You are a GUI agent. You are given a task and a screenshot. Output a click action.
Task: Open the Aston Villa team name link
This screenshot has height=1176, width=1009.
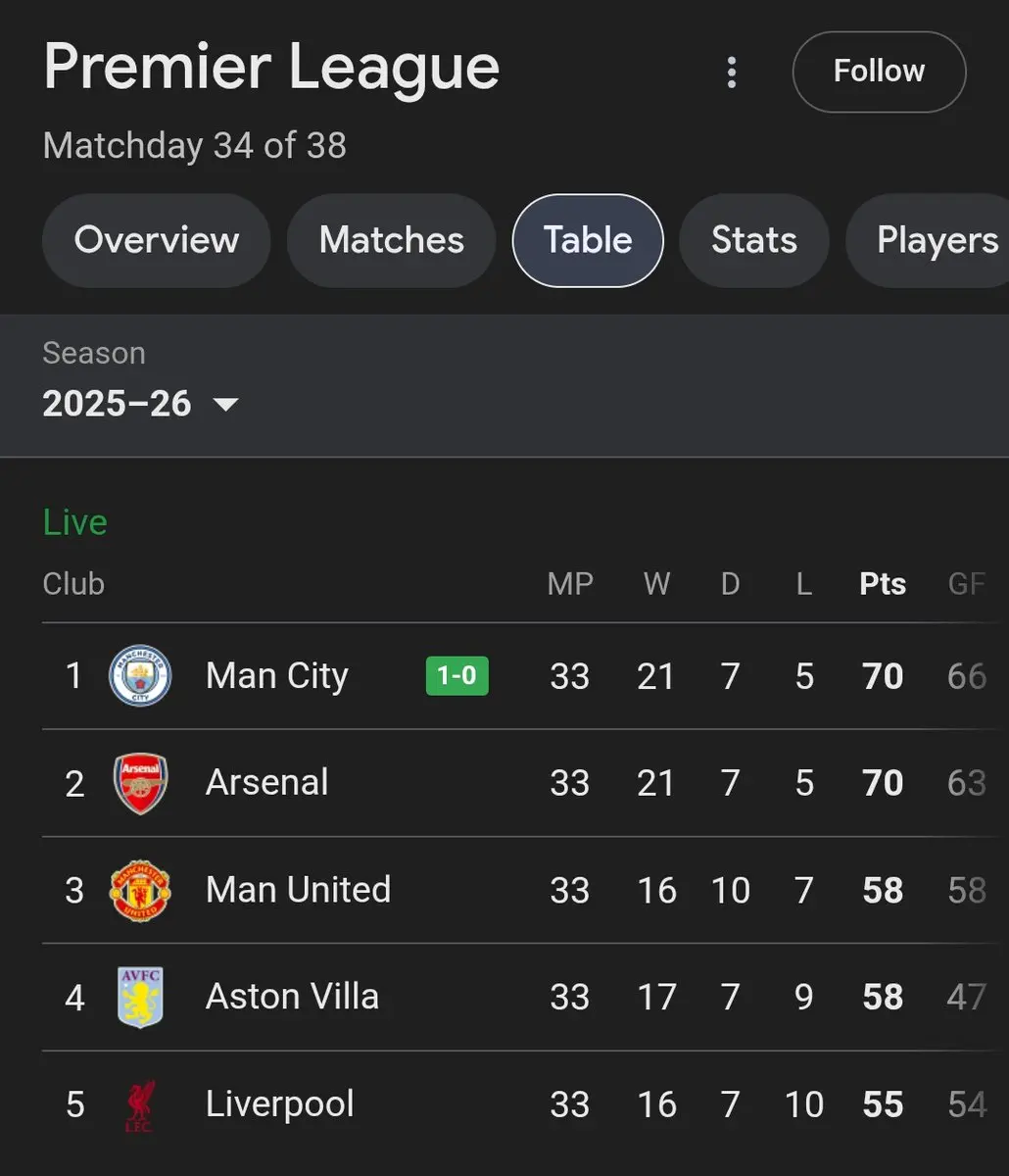tap(292, 997)
